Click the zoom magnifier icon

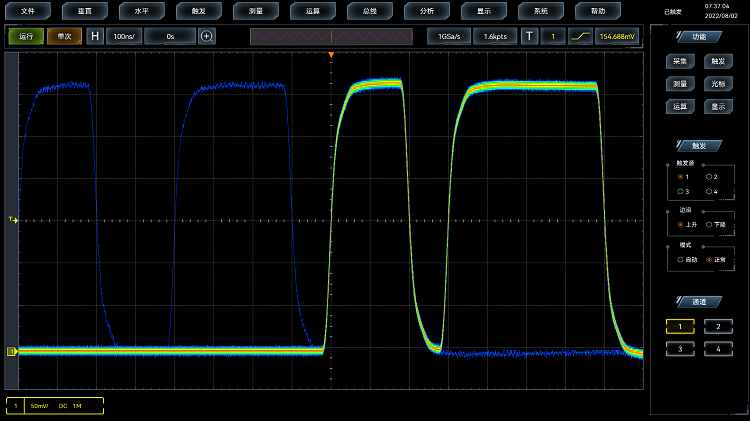coord(207,36)
